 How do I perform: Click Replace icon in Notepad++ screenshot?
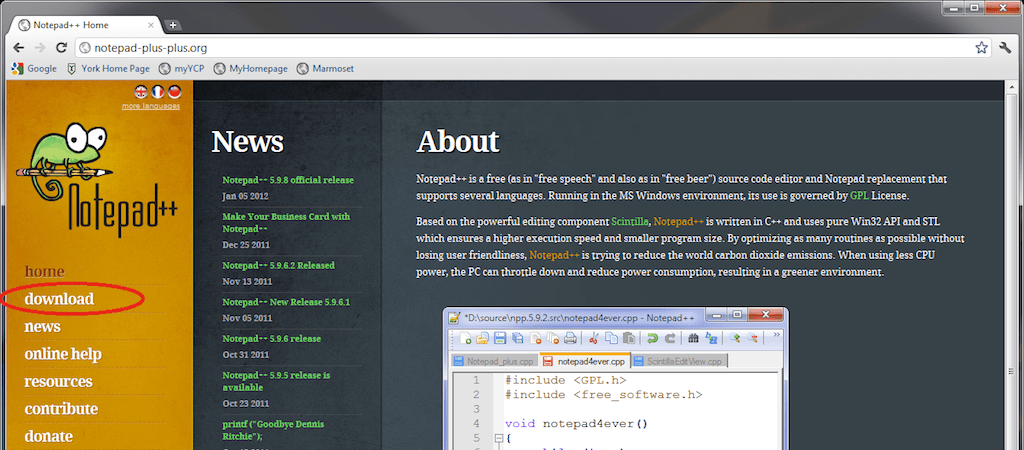pyautogui.click(x=711, y=338)
